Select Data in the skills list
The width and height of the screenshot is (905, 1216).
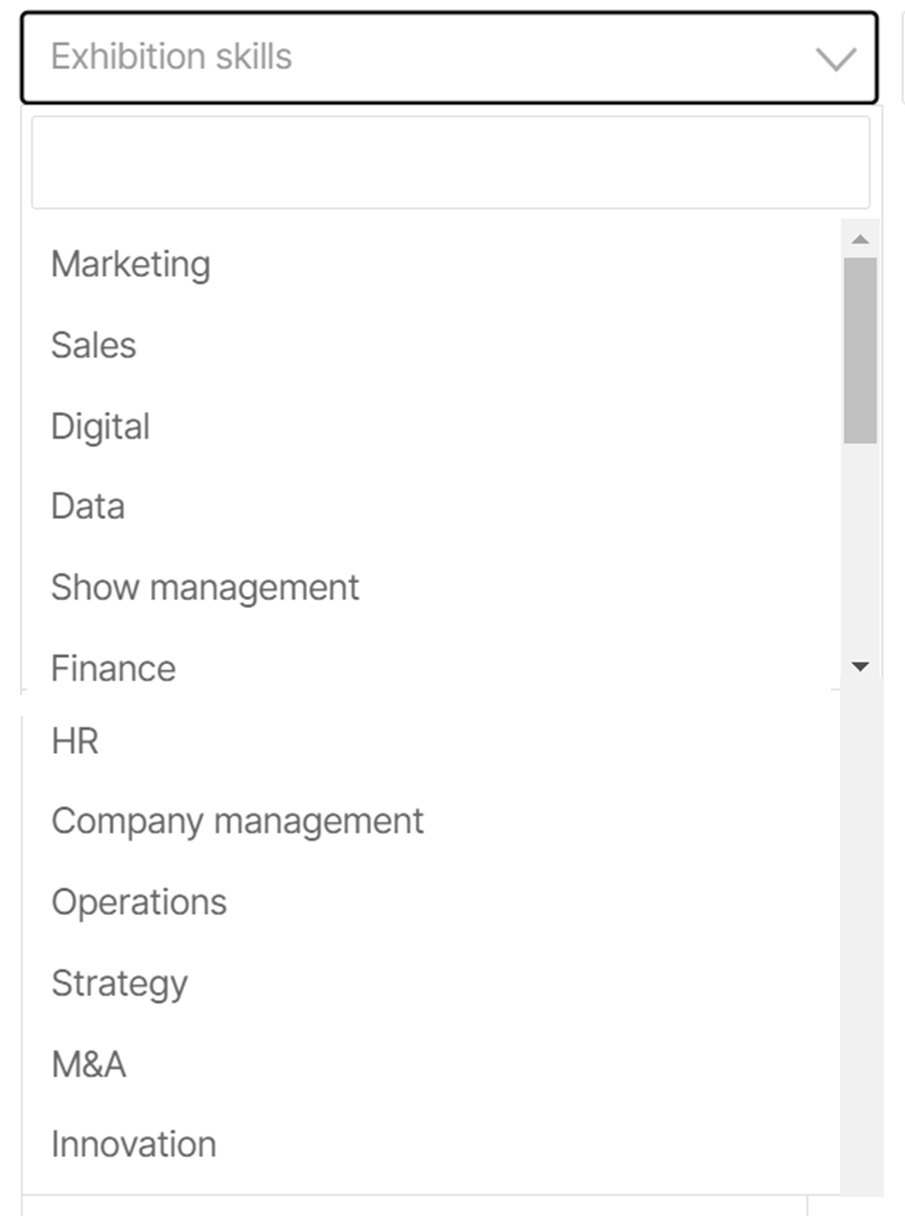pos(88,507)
